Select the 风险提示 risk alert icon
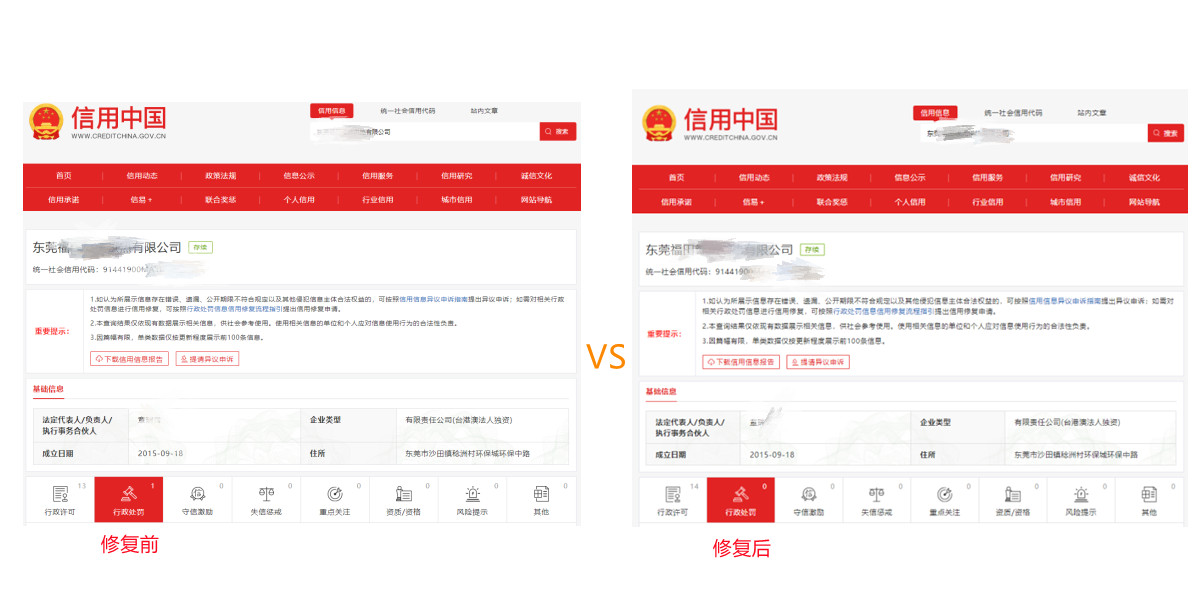The image size is (1200, 600). pyautogui.click(x=472, y=494)
